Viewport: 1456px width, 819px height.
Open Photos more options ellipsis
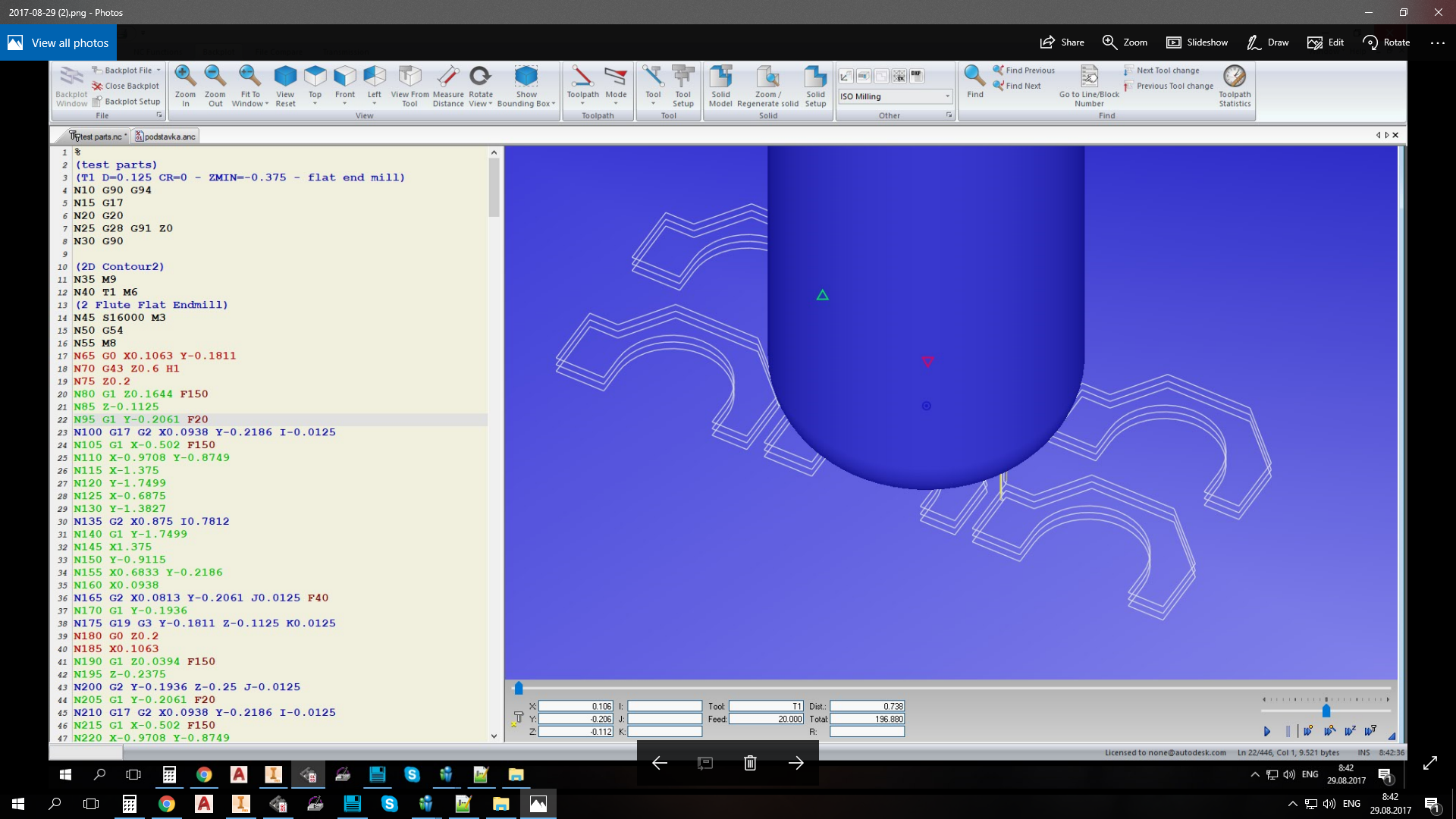click(1437, 42)
